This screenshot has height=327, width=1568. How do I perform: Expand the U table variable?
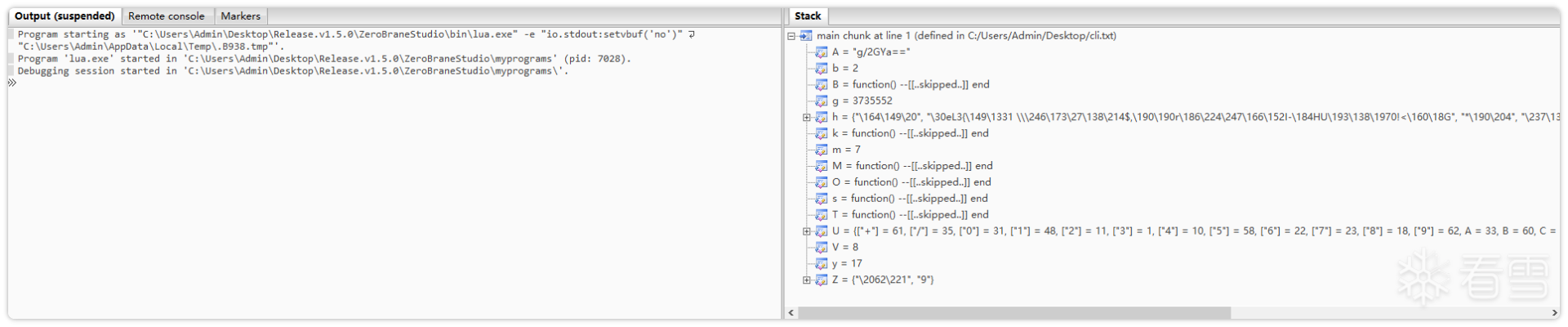[807, 231]
